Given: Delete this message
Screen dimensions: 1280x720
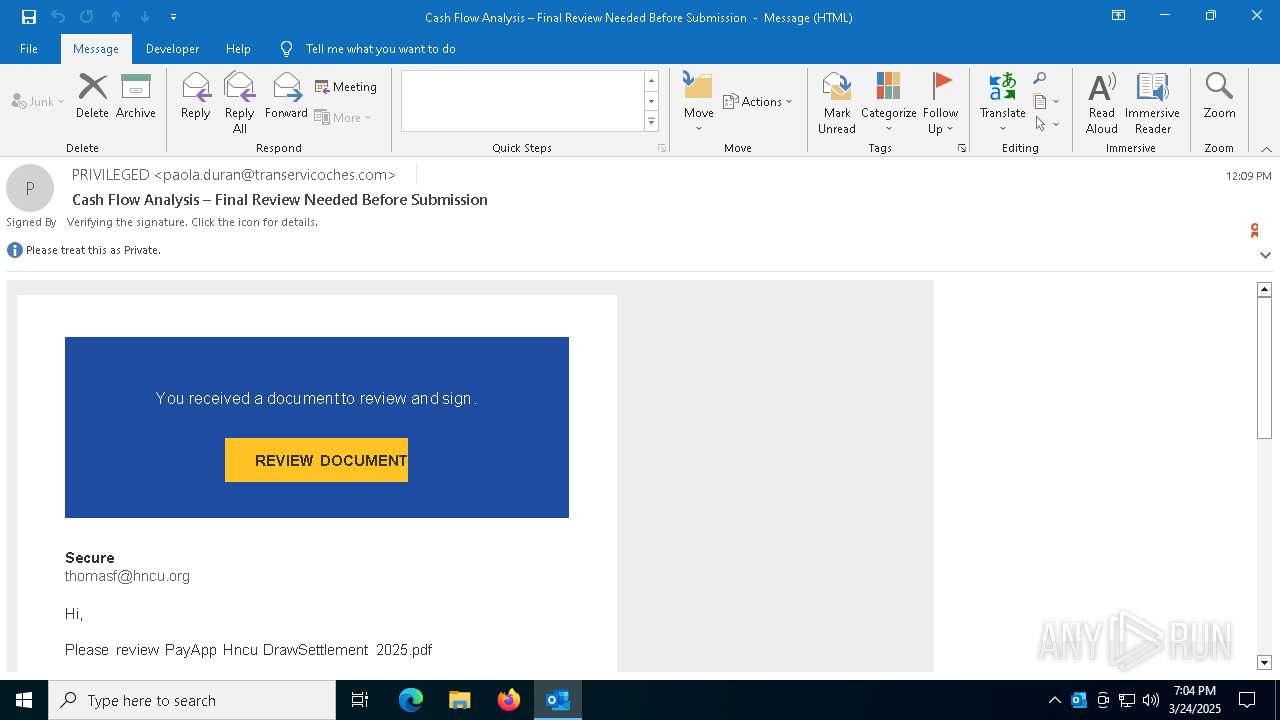Looking at the screenshot, I should (92, 96).
